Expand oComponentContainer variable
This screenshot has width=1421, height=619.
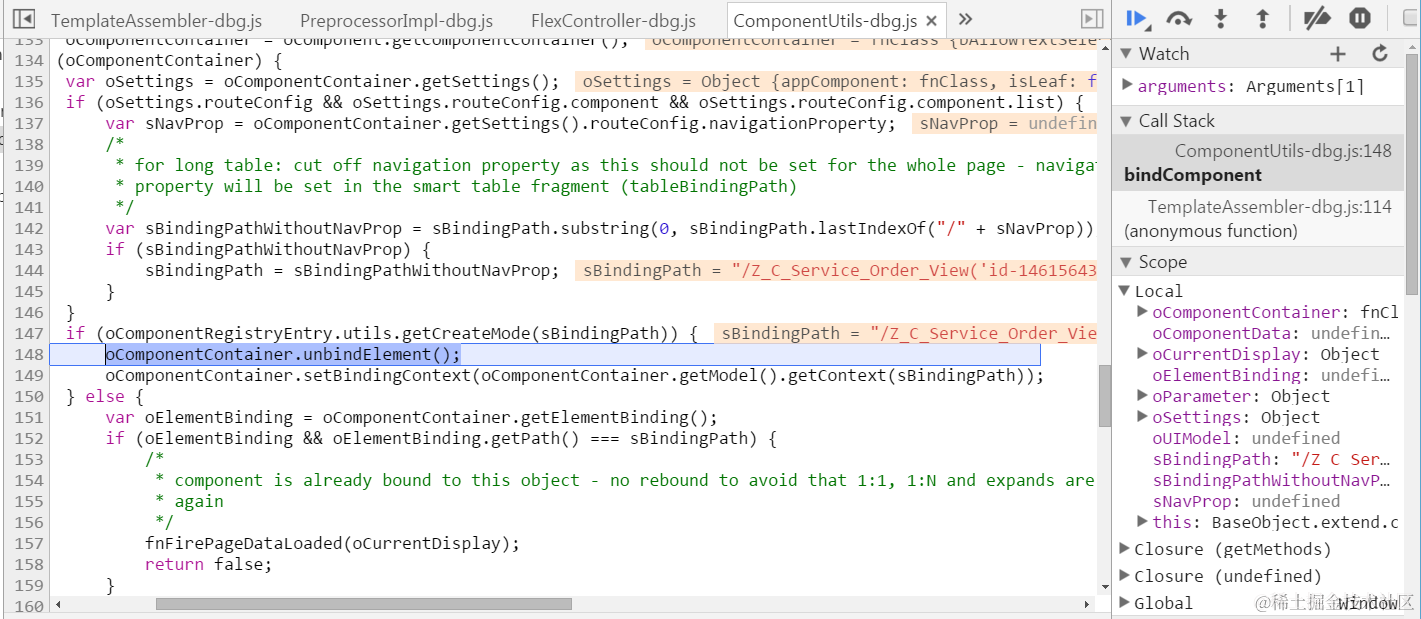[1143, 312]
